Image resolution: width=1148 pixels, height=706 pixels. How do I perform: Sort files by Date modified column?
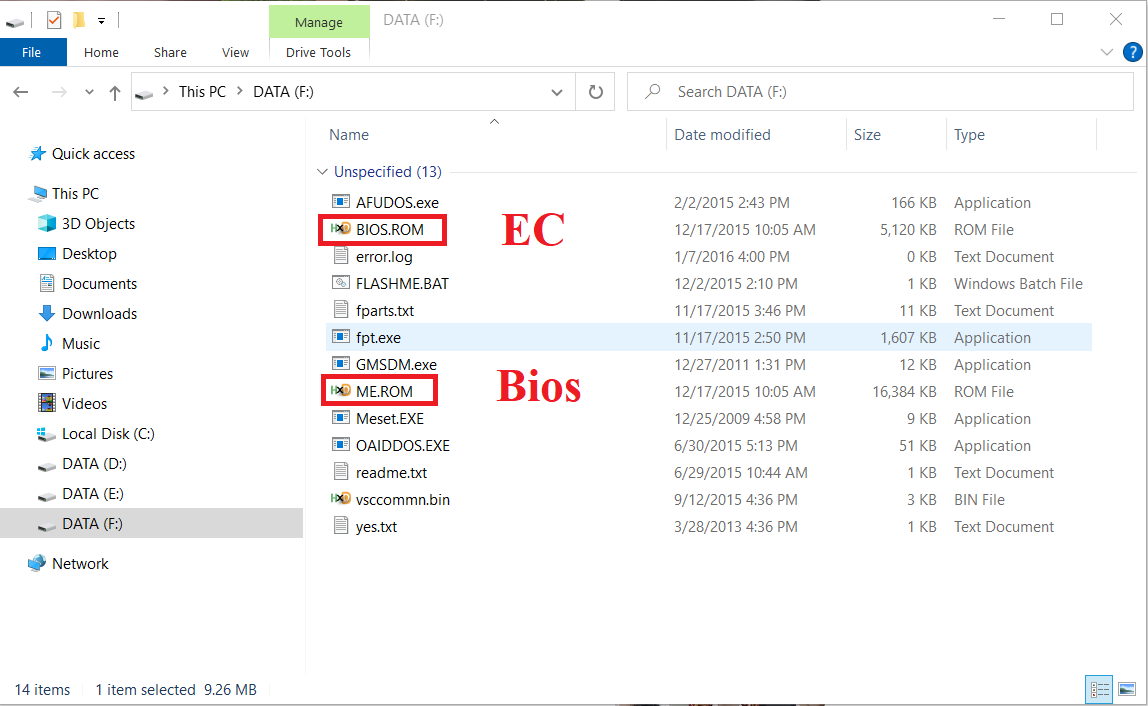click(722, 135)
